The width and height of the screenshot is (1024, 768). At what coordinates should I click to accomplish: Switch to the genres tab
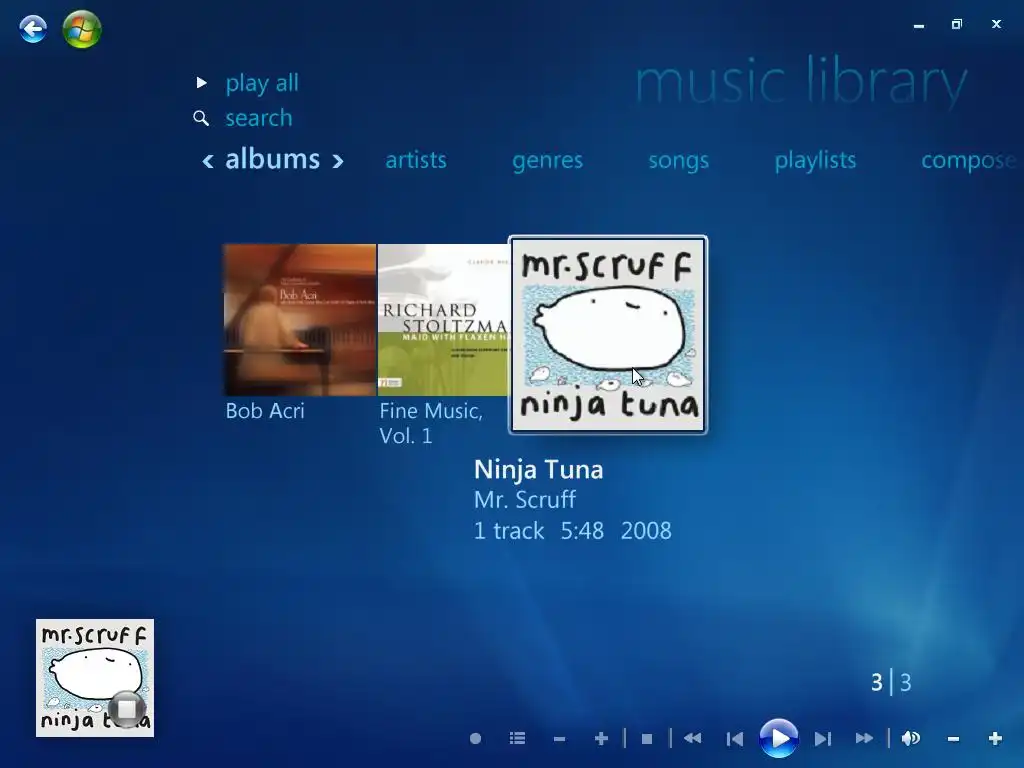[547, 161]
